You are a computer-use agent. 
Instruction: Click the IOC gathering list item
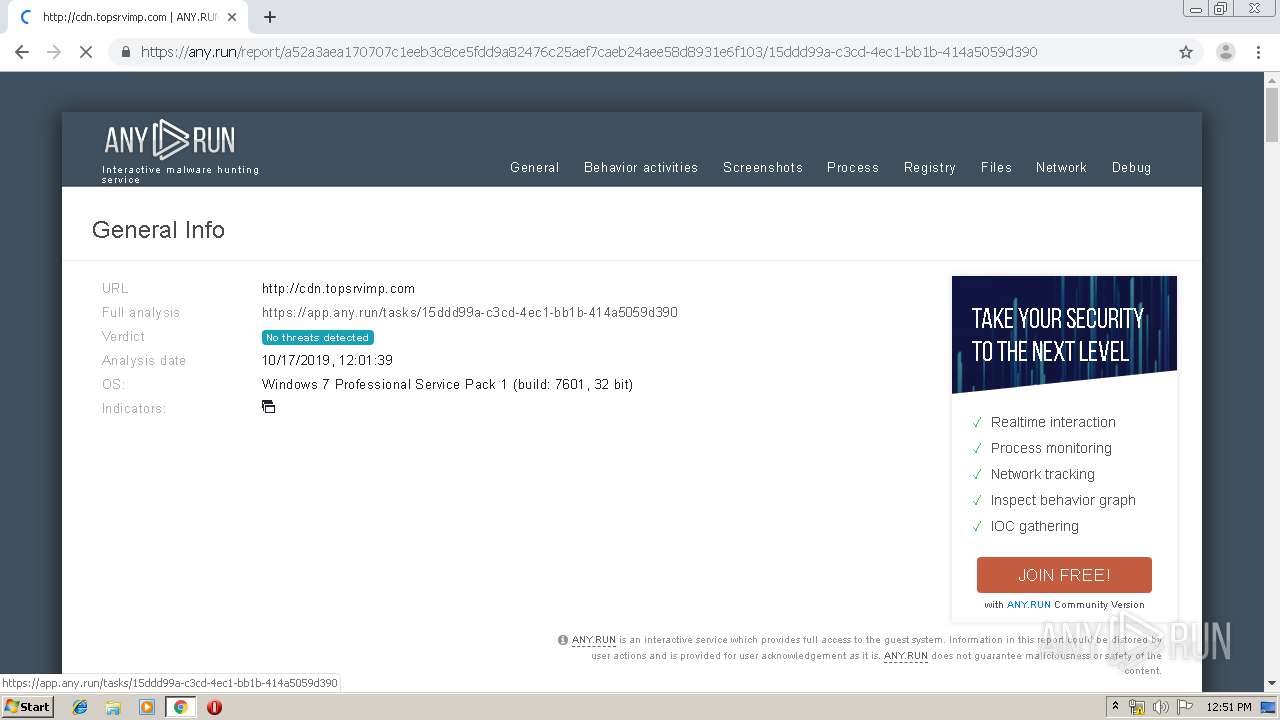pos(1034,526)
